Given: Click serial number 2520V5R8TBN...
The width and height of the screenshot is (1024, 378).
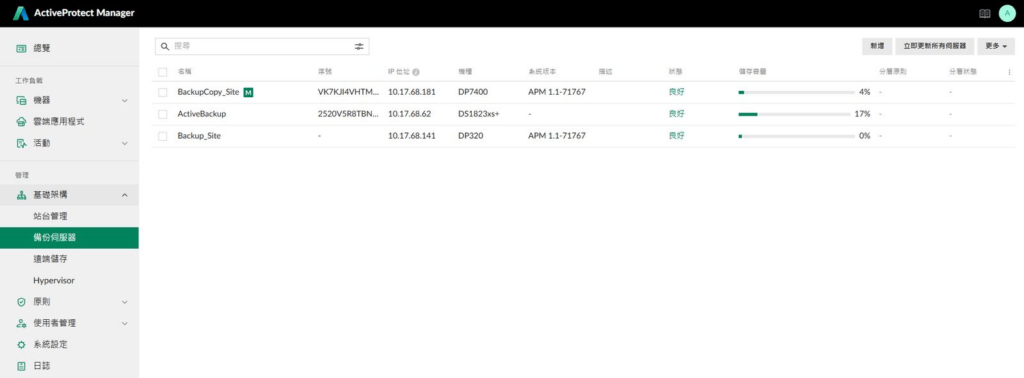Looking at the screenshot, I should [x=348, y=114].
